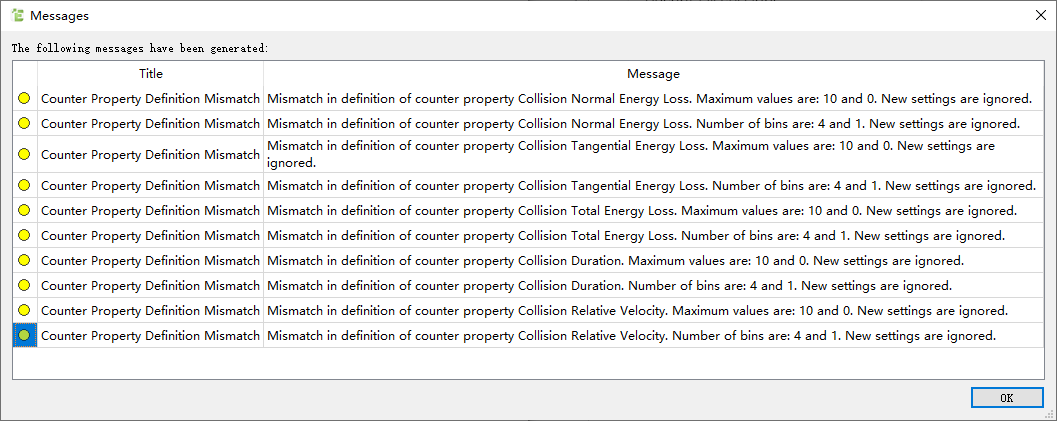Click warning icon for Normal Energy Loss maximum values

click(x=24, y=99)
